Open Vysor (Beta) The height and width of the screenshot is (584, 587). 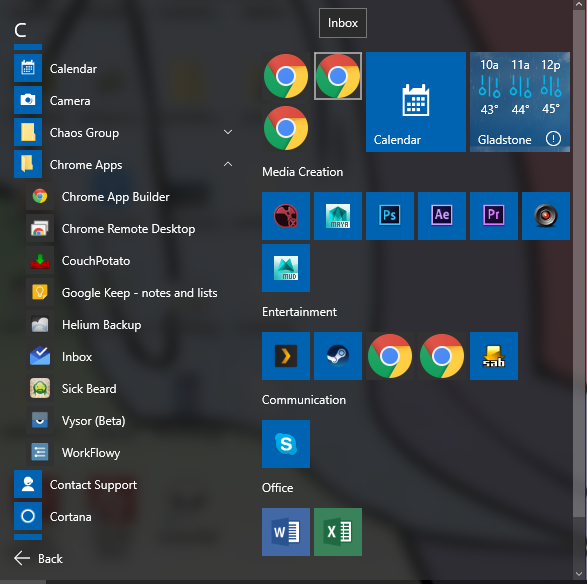point(130,420)
